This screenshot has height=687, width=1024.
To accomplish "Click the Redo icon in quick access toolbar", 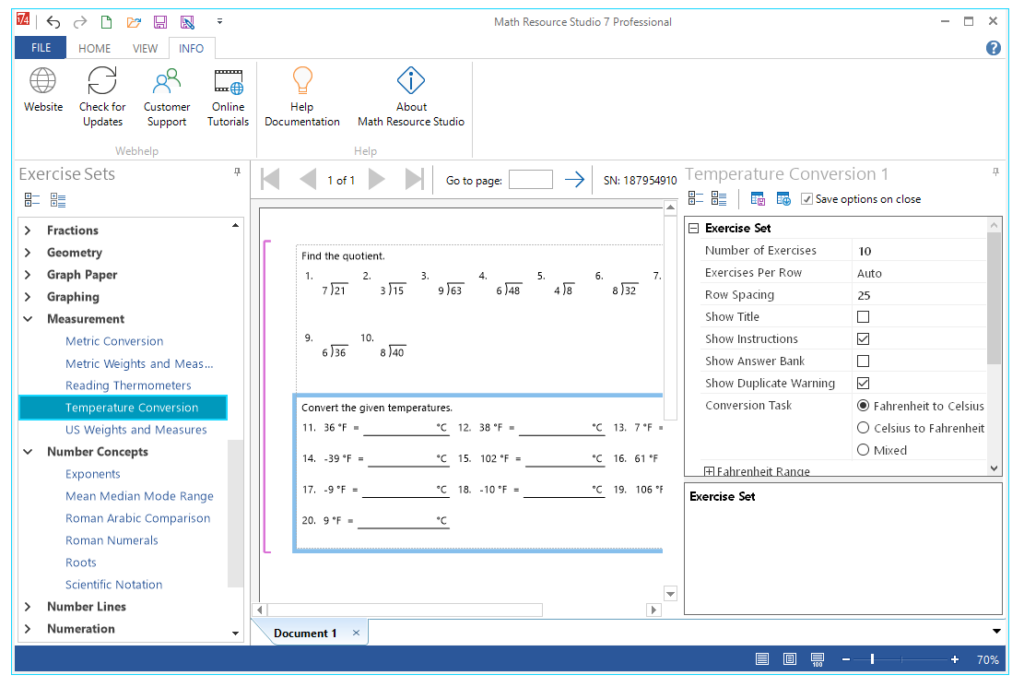I will pos(80,22).
